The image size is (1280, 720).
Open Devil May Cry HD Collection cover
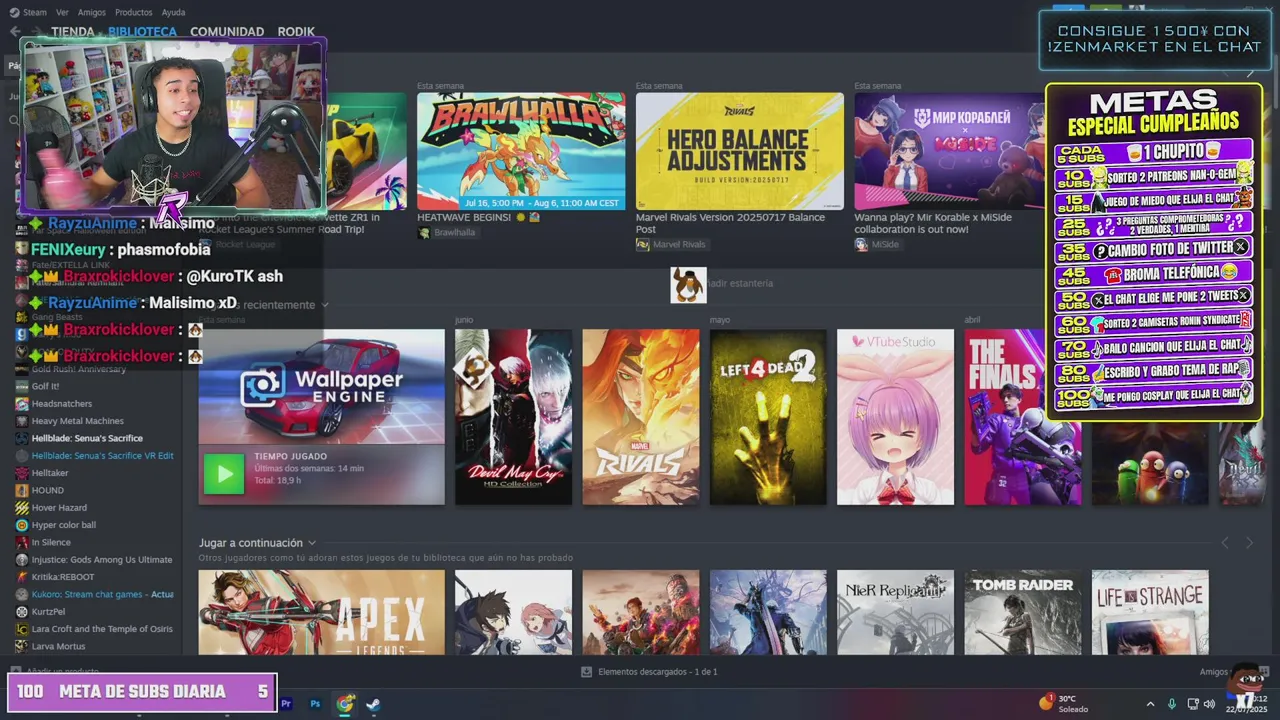point(513,417)
